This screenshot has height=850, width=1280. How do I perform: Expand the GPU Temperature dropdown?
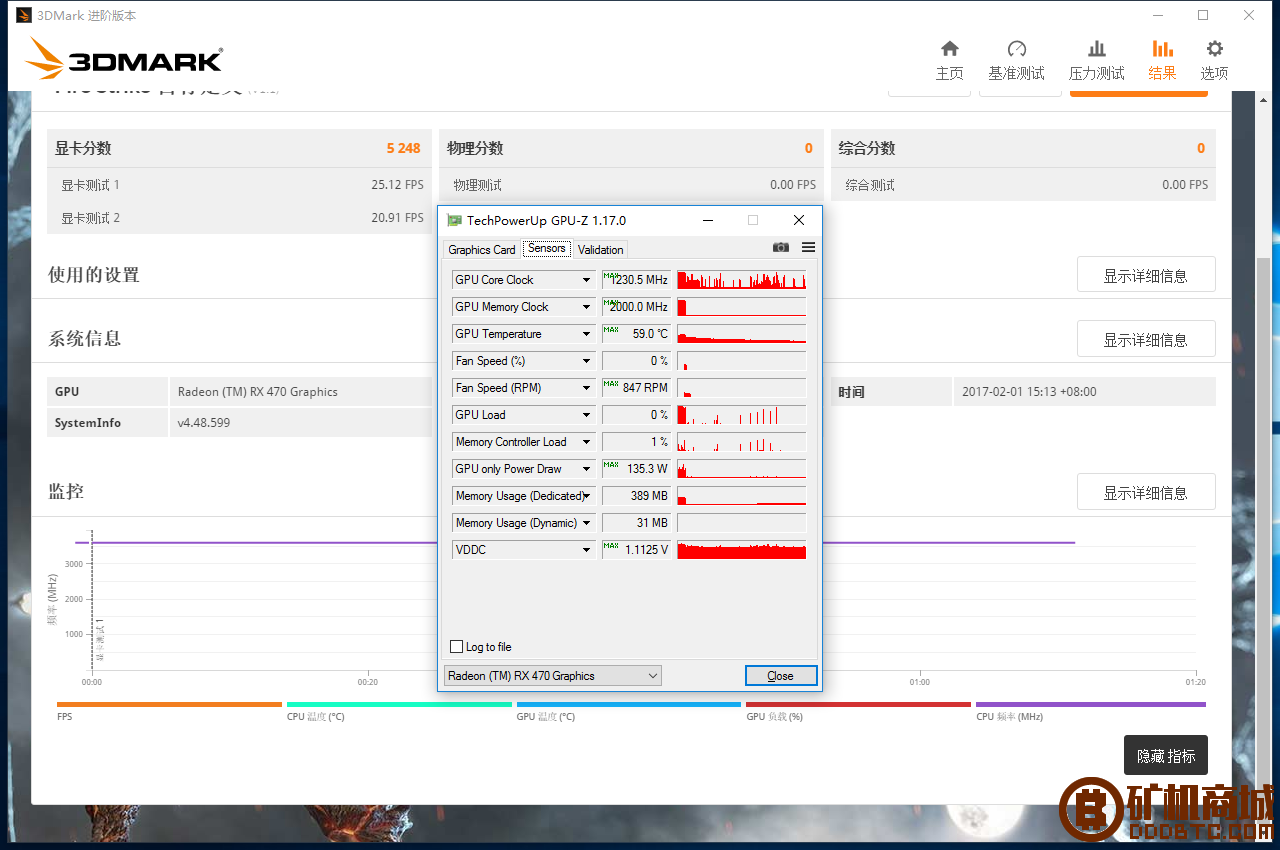pos(586,334)
